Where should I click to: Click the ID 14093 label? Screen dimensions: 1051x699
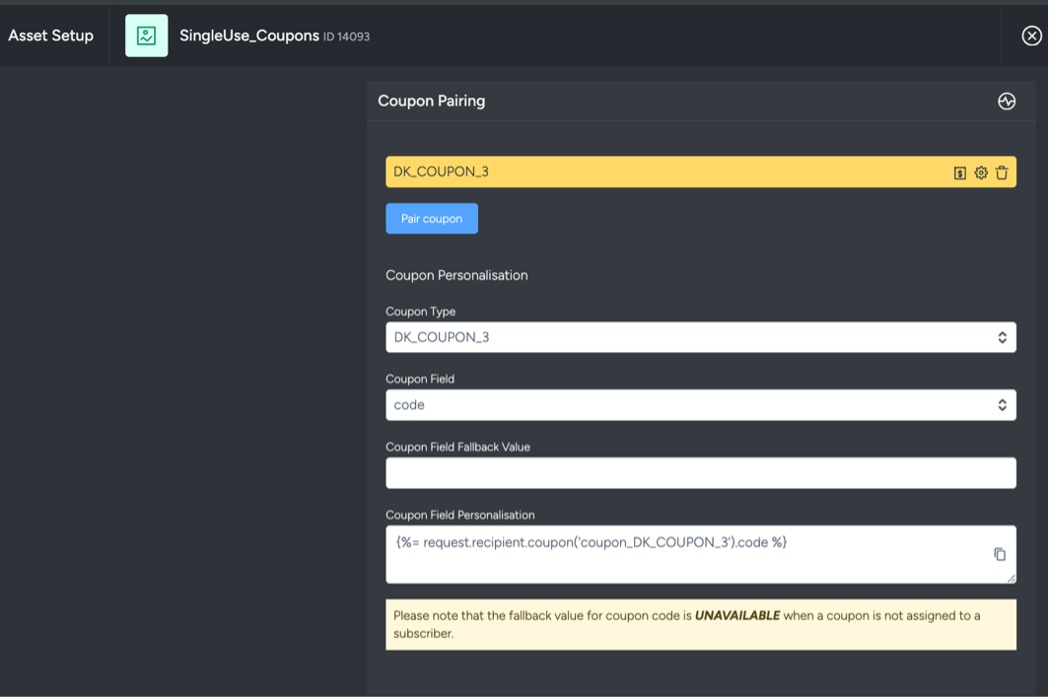pos(345,36)
